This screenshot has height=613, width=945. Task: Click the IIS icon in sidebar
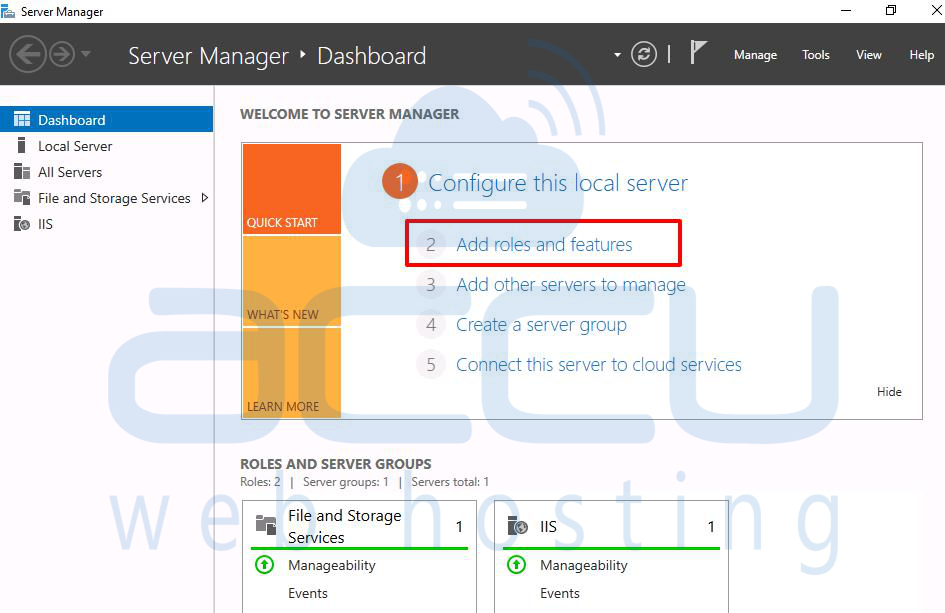22,224
